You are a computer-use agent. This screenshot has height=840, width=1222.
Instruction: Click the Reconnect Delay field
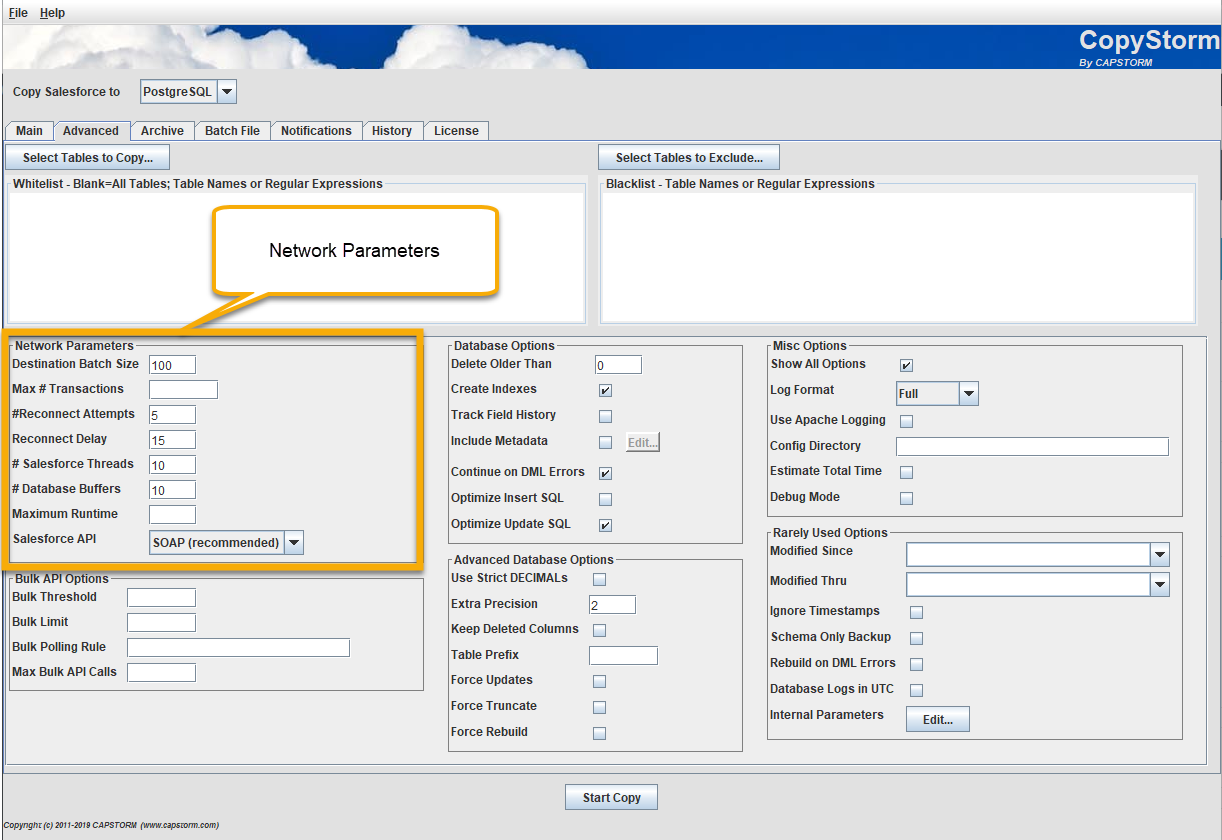click(172, 440)
